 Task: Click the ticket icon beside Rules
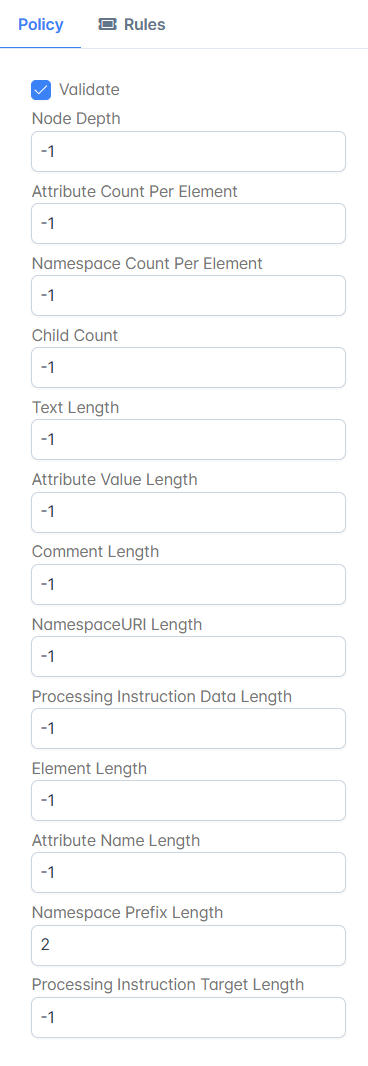tap(107, 25)
